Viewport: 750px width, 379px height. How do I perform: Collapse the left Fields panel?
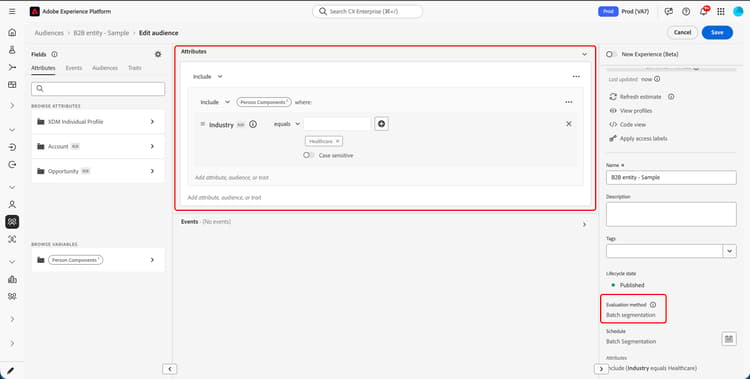pyautogui.click(x=170, y=369)
